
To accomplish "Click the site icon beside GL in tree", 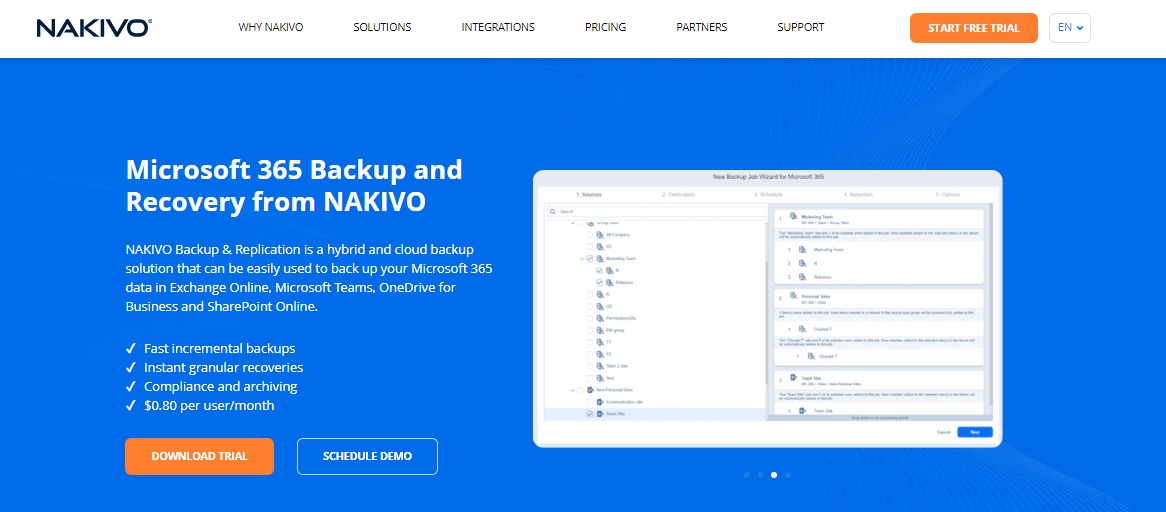I will (x=600, y=247).
